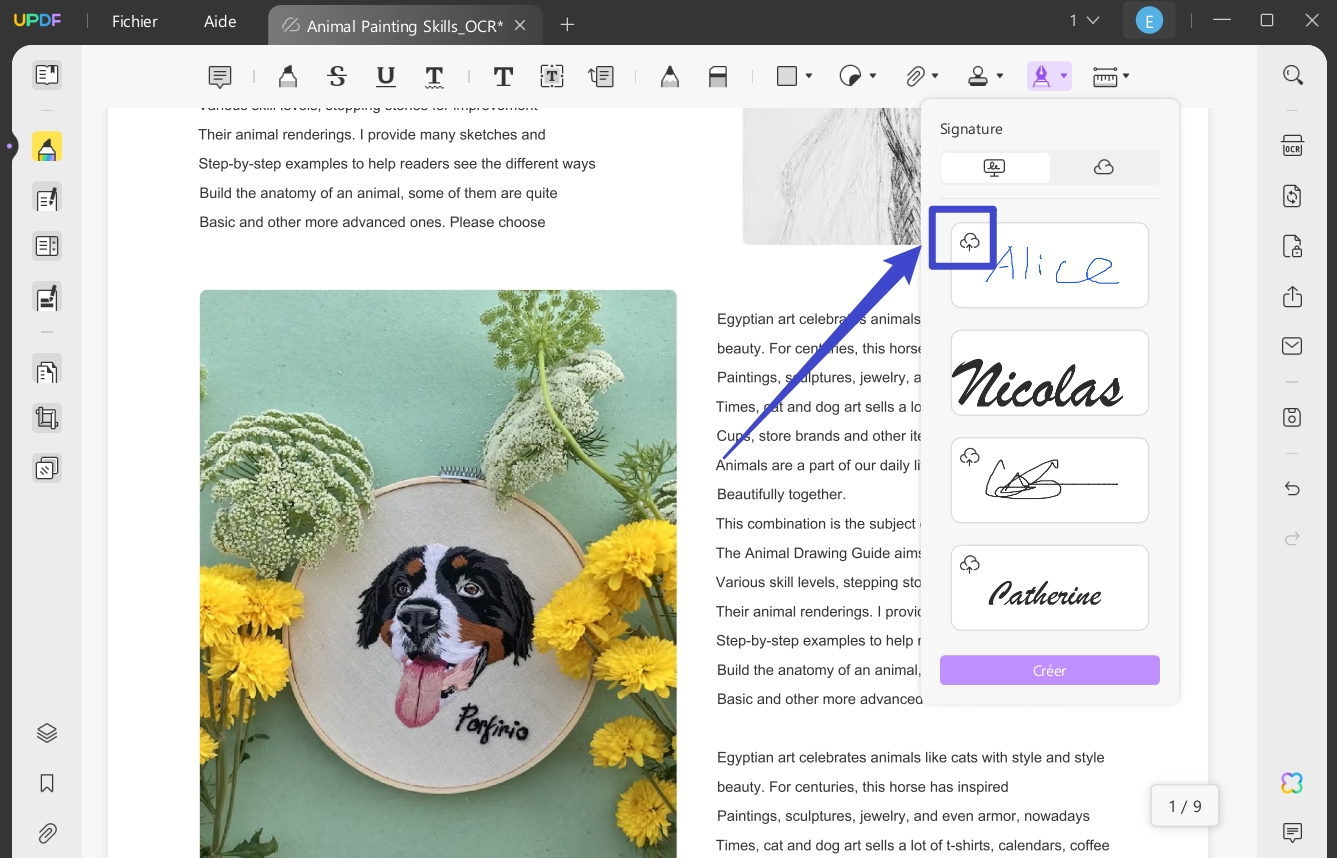Select the Text Box tool
Viewport: 1337px width, 858px height.
(x=551, y=76)
